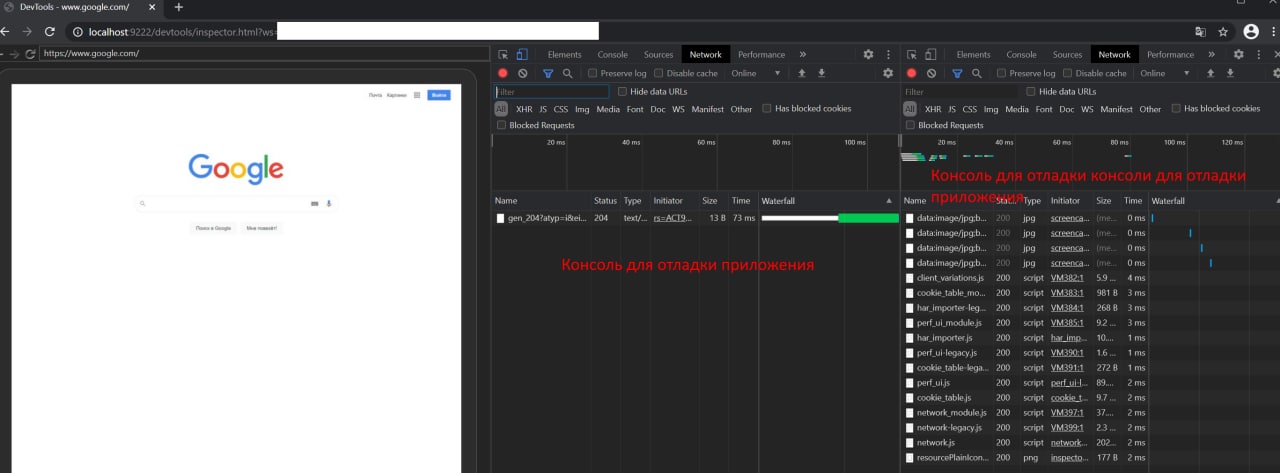Click inspect-element picker icon in right DevTools panel
The image size is (1280, 473).
click(912, 55)
